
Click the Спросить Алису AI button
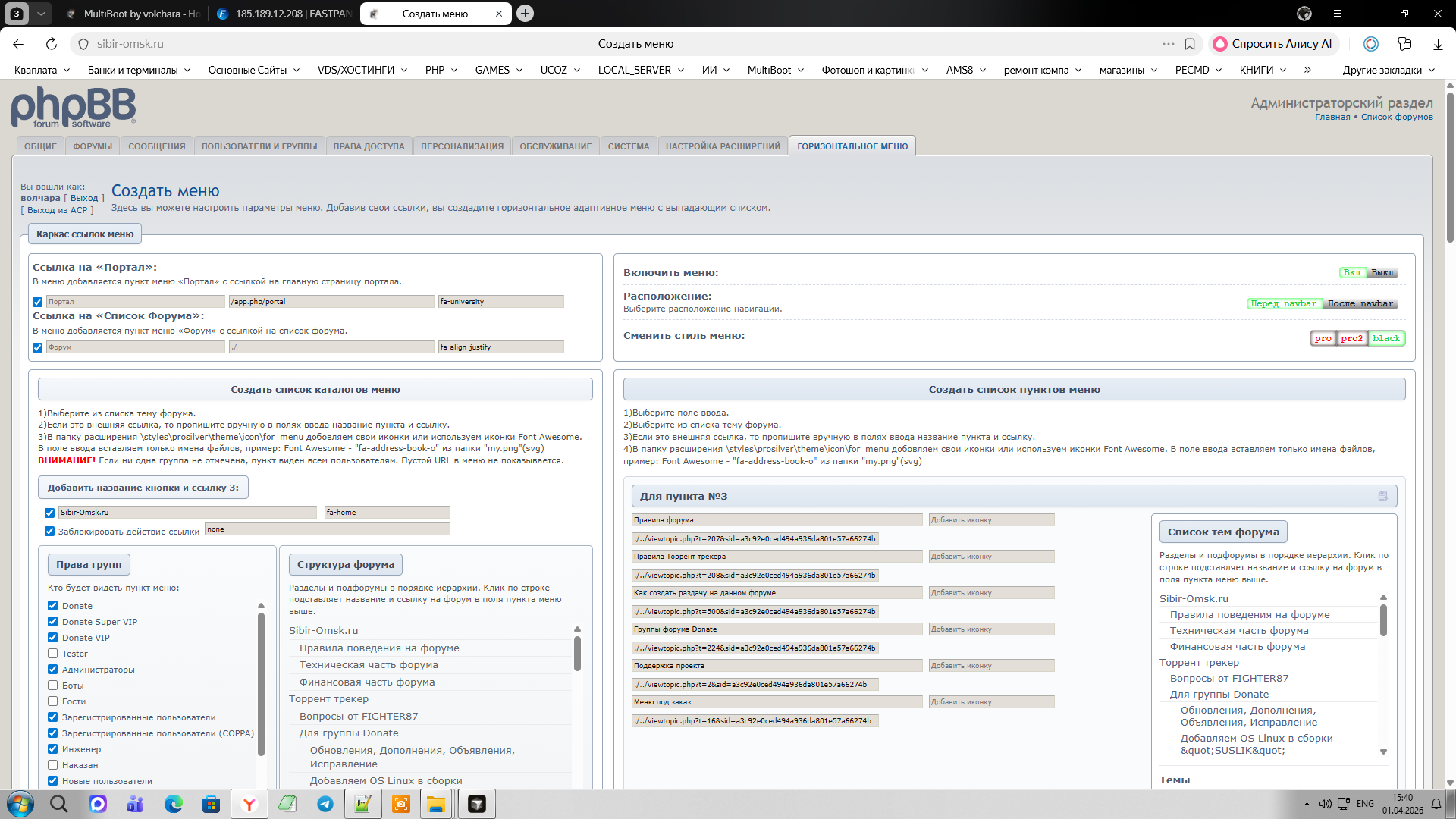pyautogui.click(x=1274, y=44)
